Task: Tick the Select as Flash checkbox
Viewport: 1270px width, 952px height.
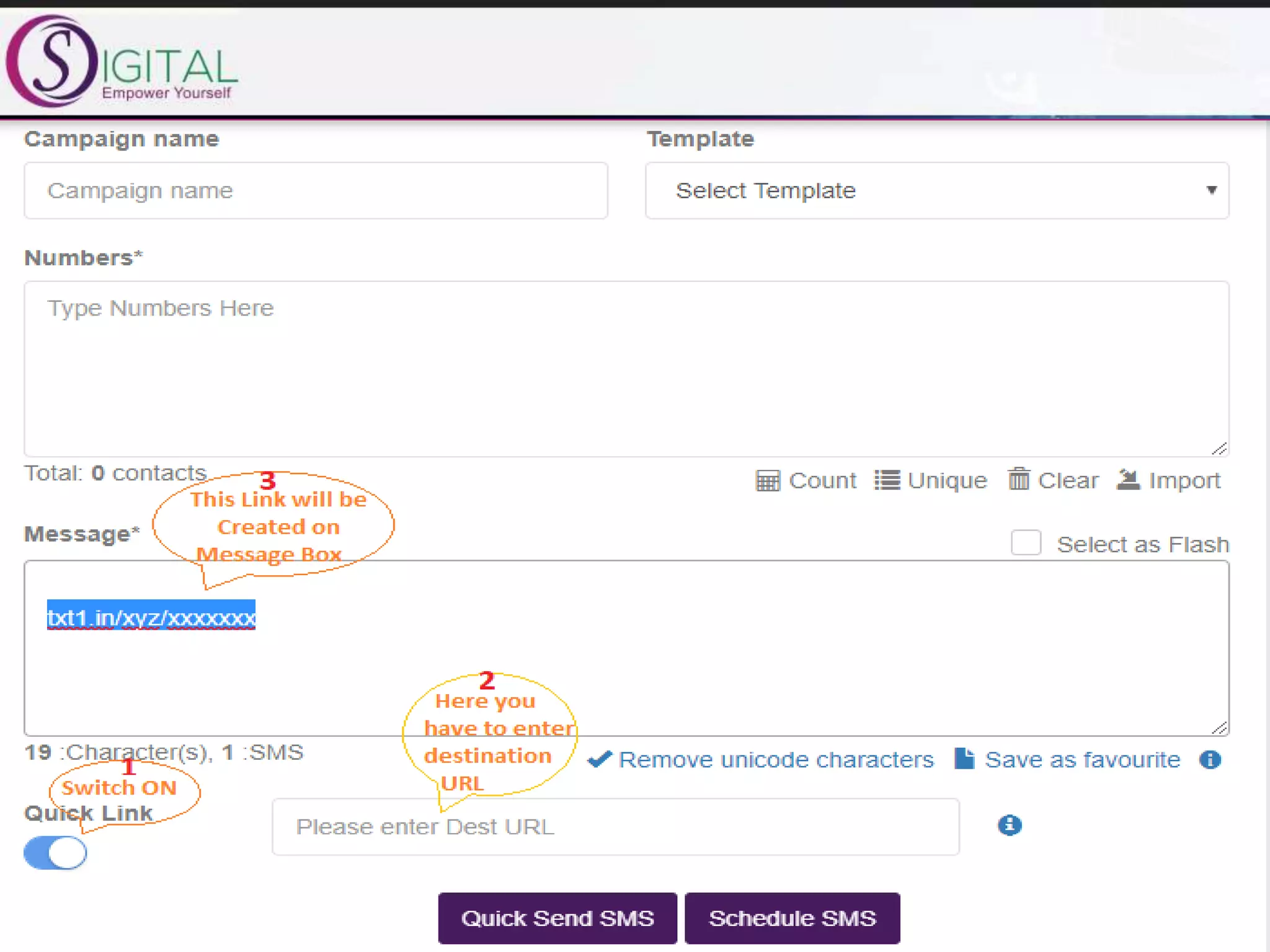Action: [1026, 543]
